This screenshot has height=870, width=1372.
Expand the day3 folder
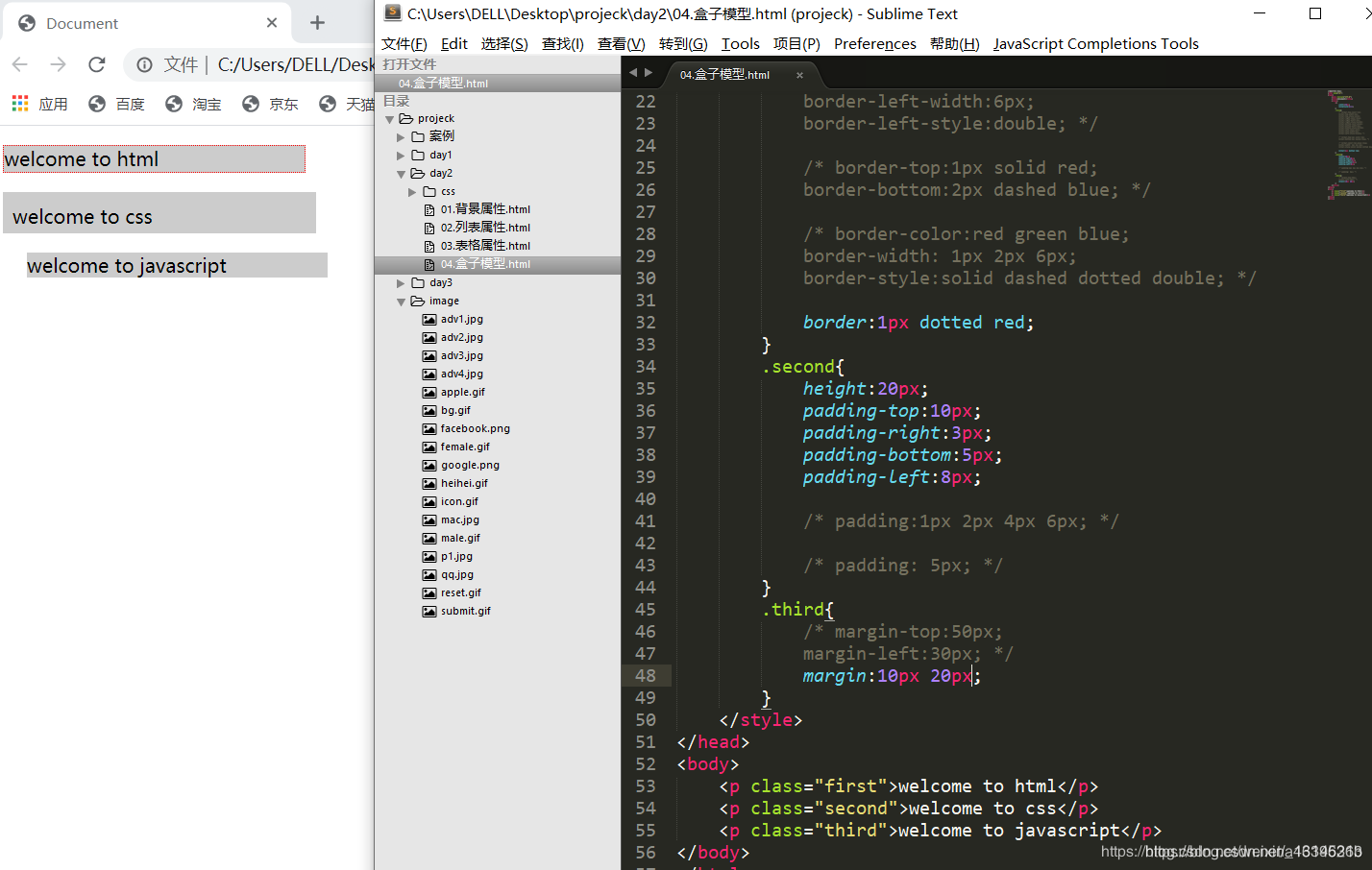click(402, 283)
